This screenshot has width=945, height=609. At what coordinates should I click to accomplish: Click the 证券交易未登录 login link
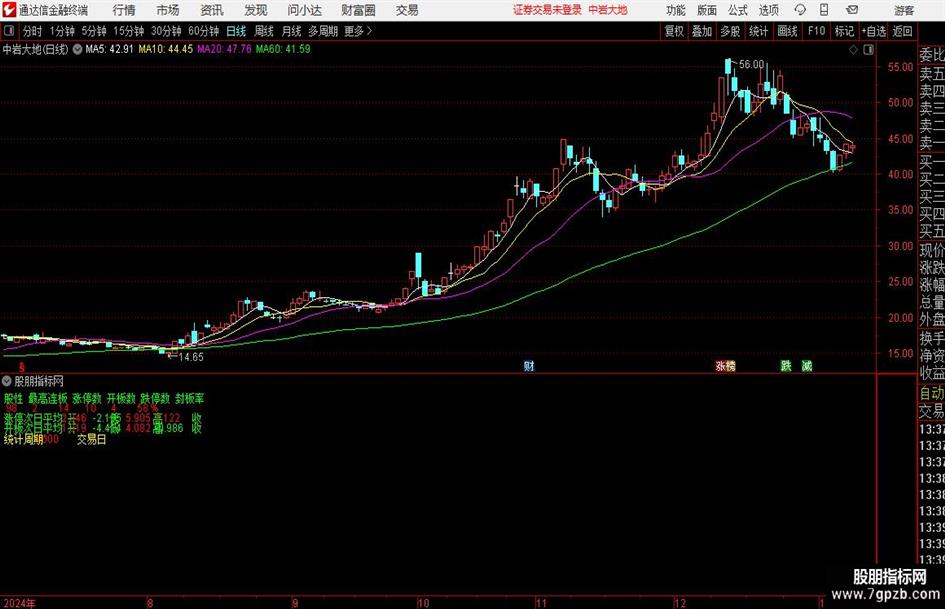point(547,10)
